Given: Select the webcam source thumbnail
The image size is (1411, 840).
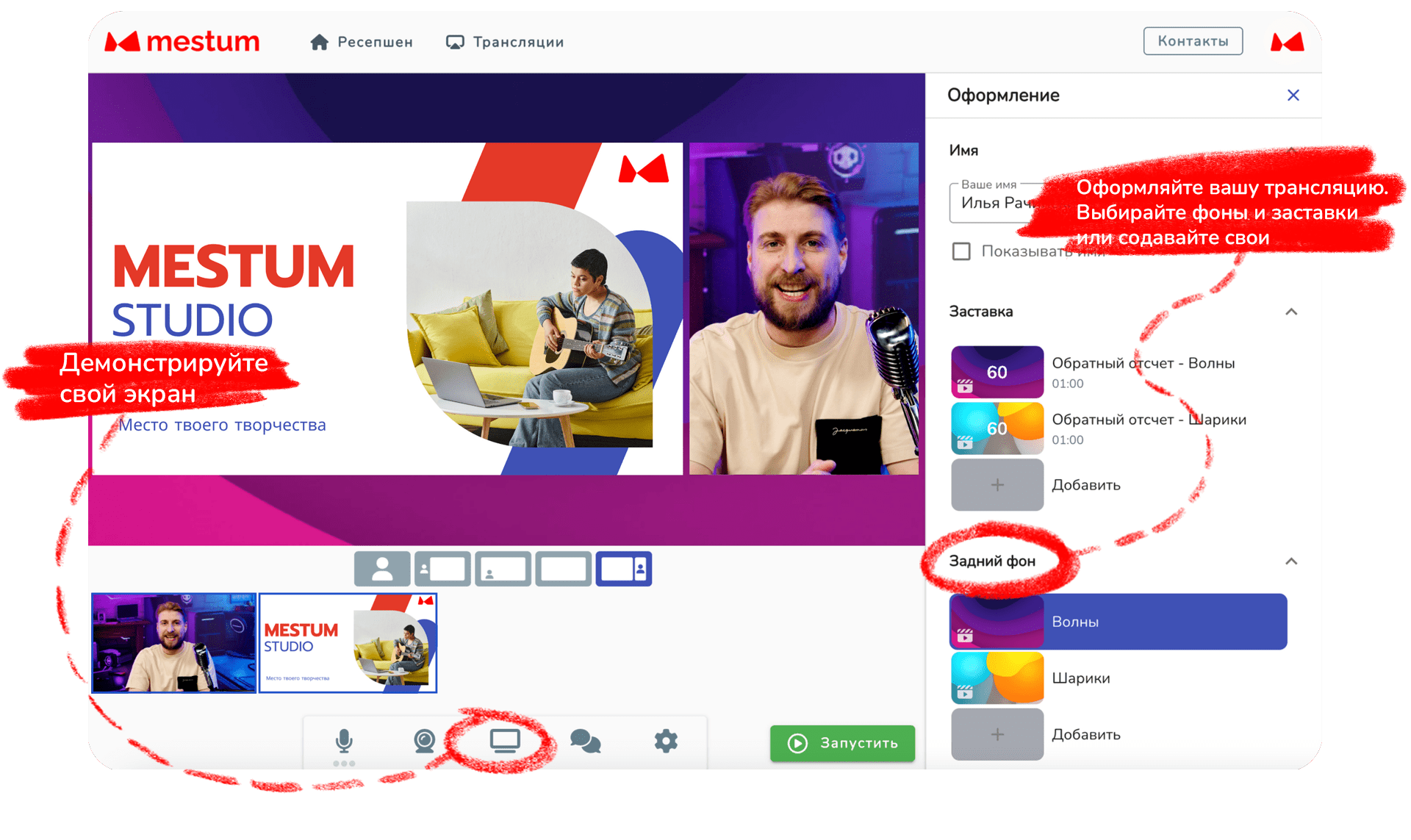Looking at the screenshot, I should coord(173,643).
